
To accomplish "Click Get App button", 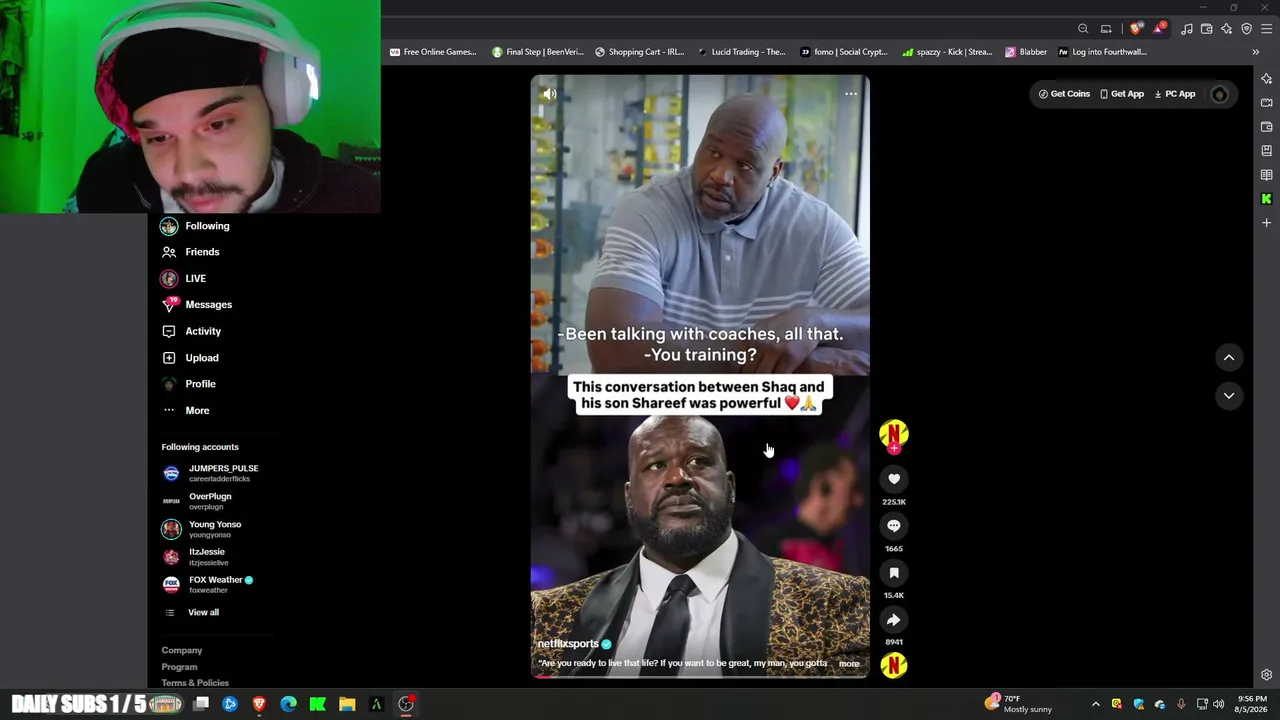I will tap(1122, 94).
